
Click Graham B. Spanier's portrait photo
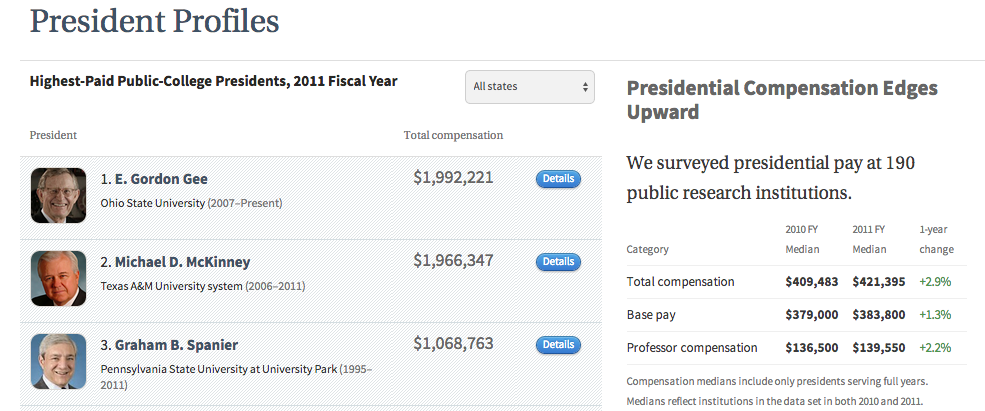[59, 361]
